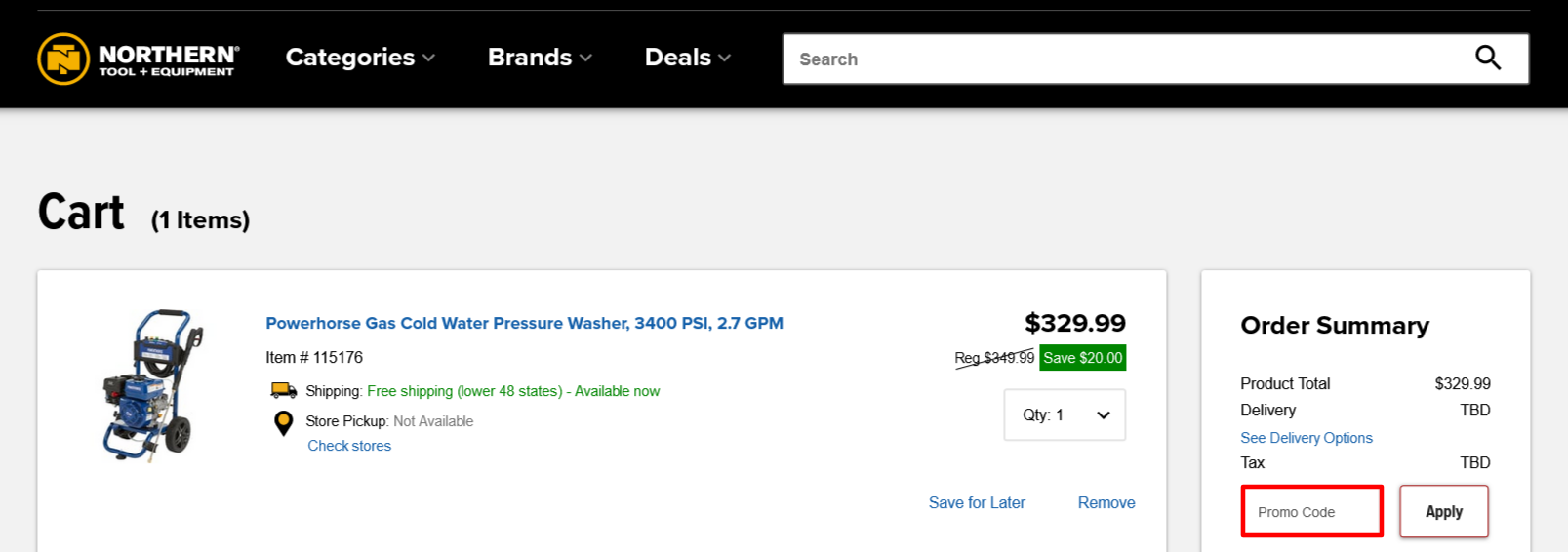Open the Categories menu
Viewport: 1568px width, 552px height.
pos(350,58)
